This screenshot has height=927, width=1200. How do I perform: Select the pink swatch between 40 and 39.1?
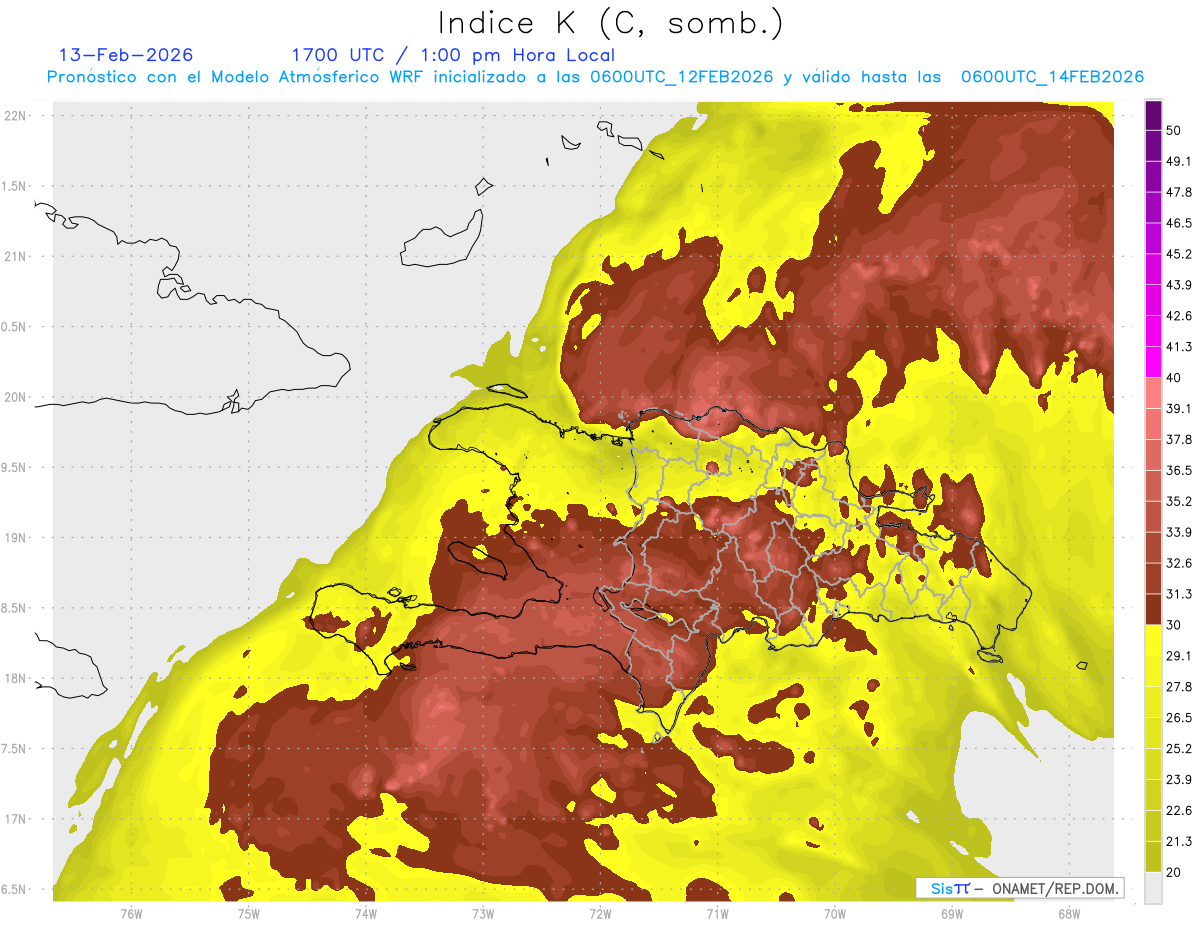point(1153,393)
